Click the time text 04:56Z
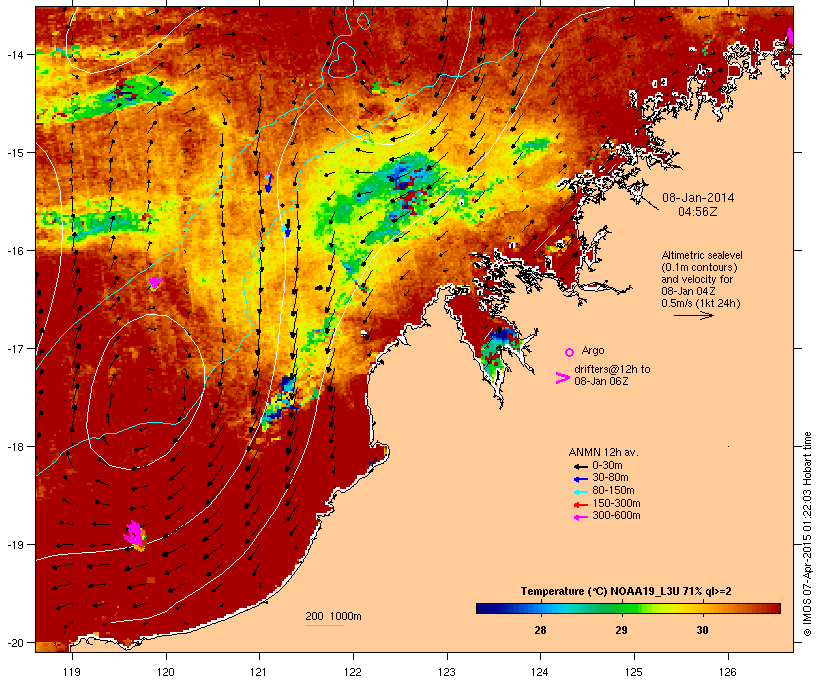The width and height of the screenshot is (820, 680). (x=698, y=212)
